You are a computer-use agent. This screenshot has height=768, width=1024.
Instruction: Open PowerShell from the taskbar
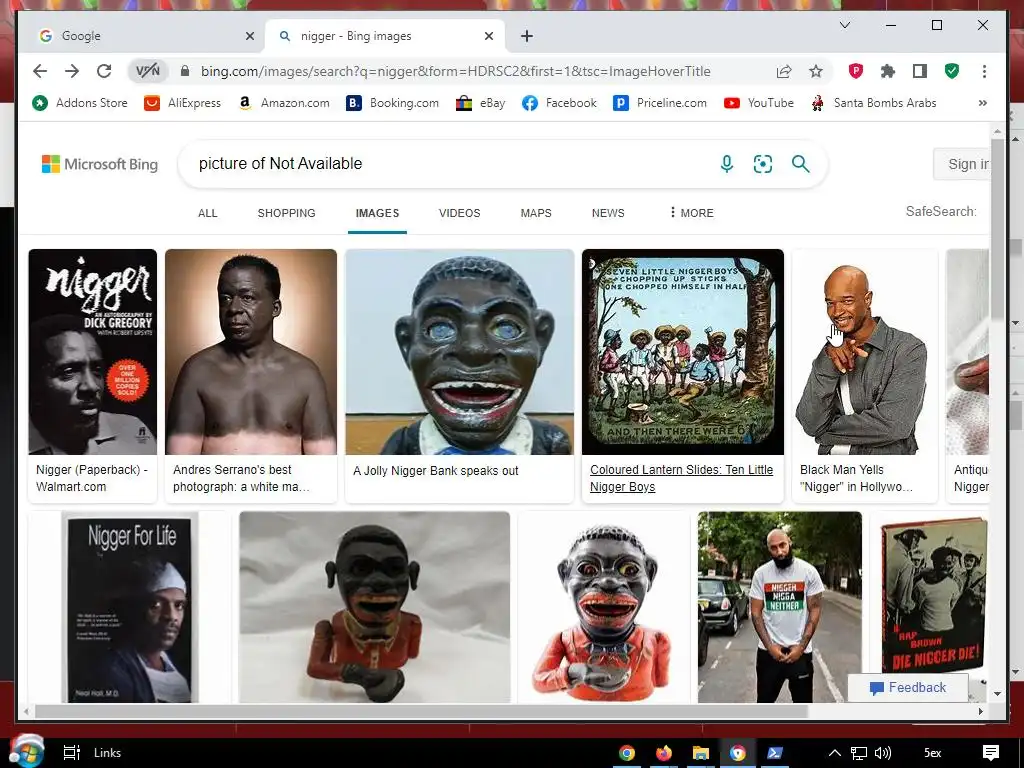775,753
